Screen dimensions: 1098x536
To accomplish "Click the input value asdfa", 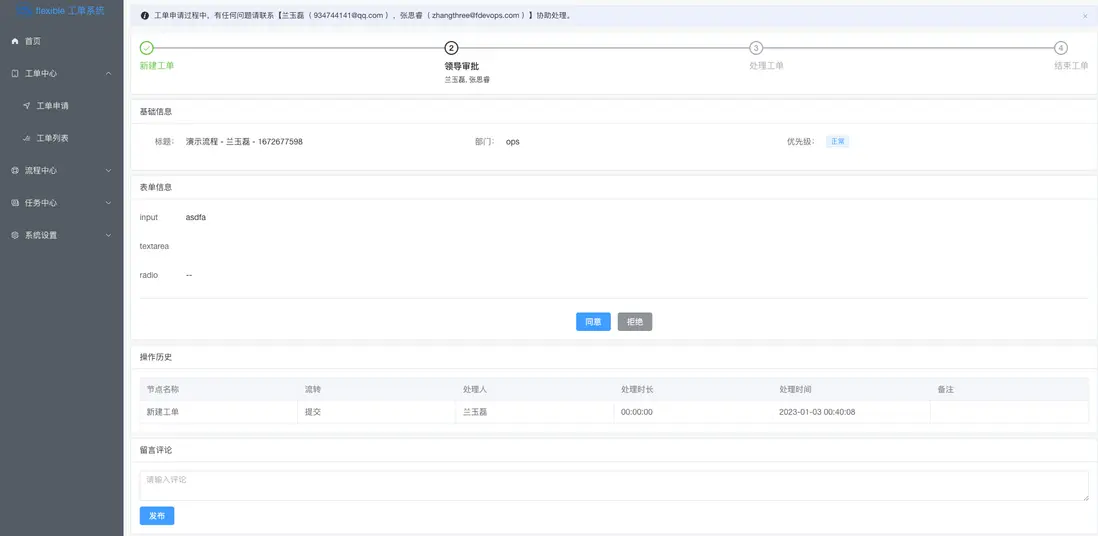I will 196,217.
